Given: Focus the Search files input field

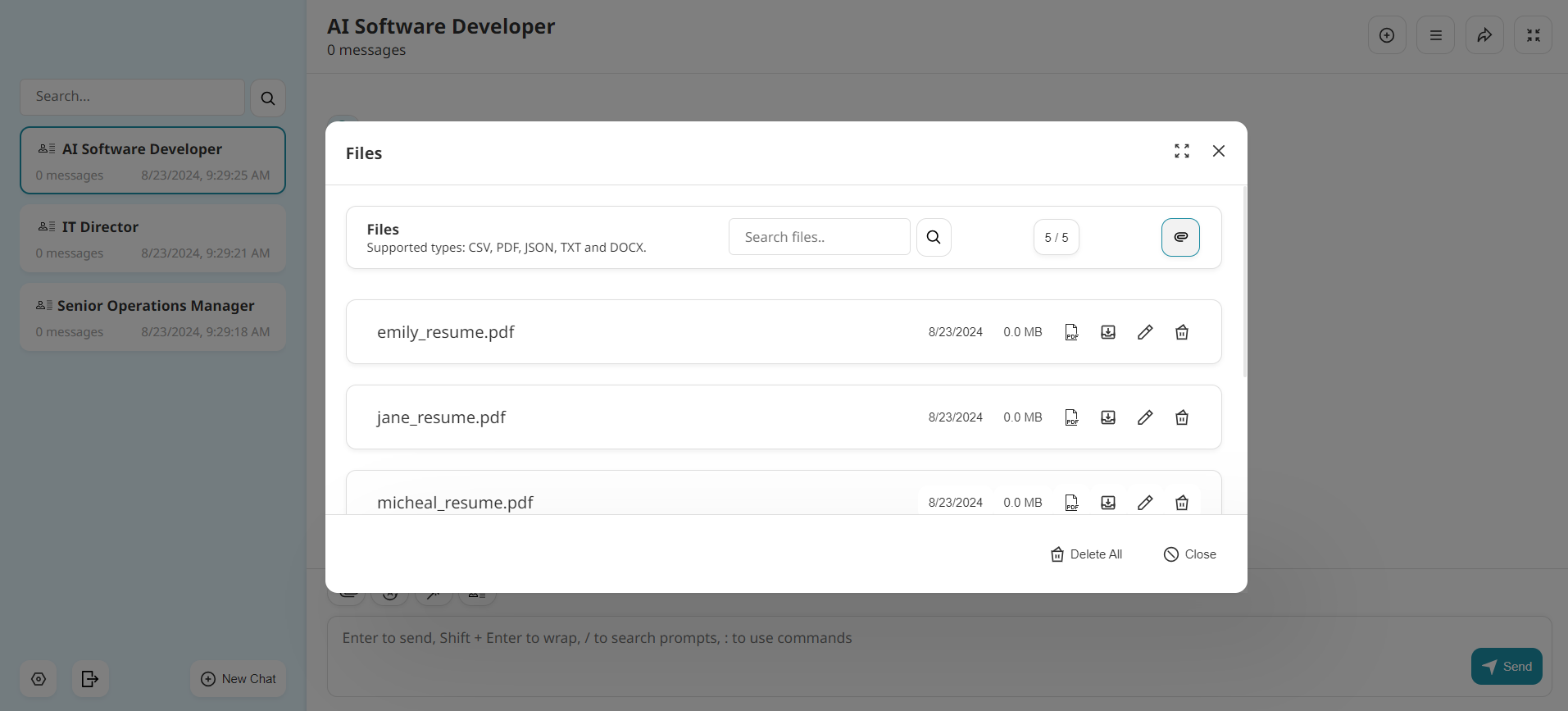Looking at the screenshot, I should click(x=819, y=237).
